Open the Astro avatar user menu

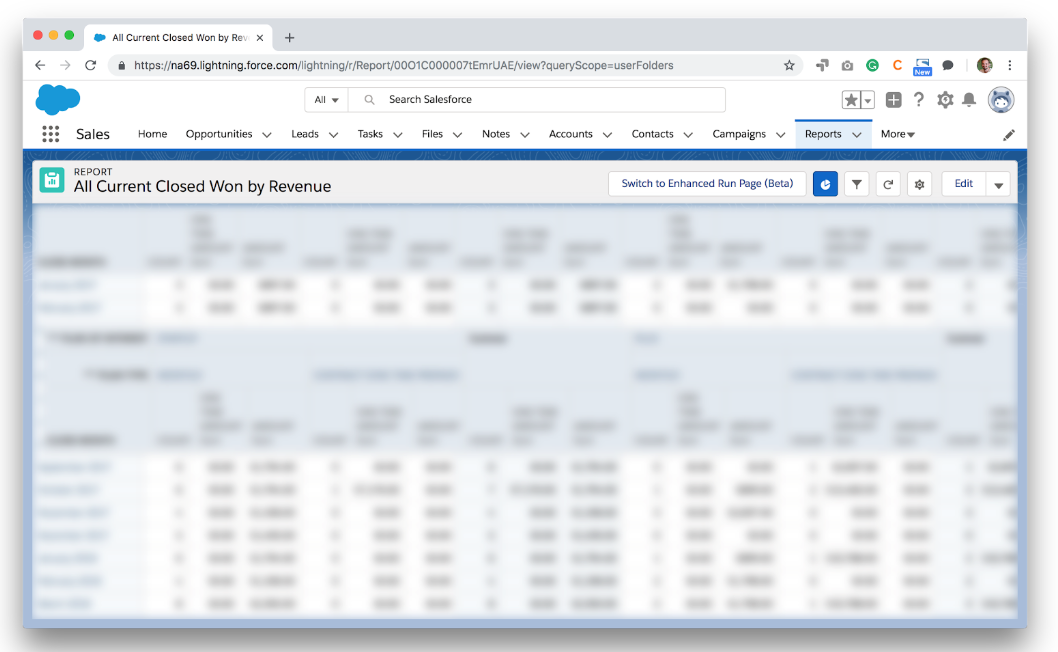(1000, 99)
